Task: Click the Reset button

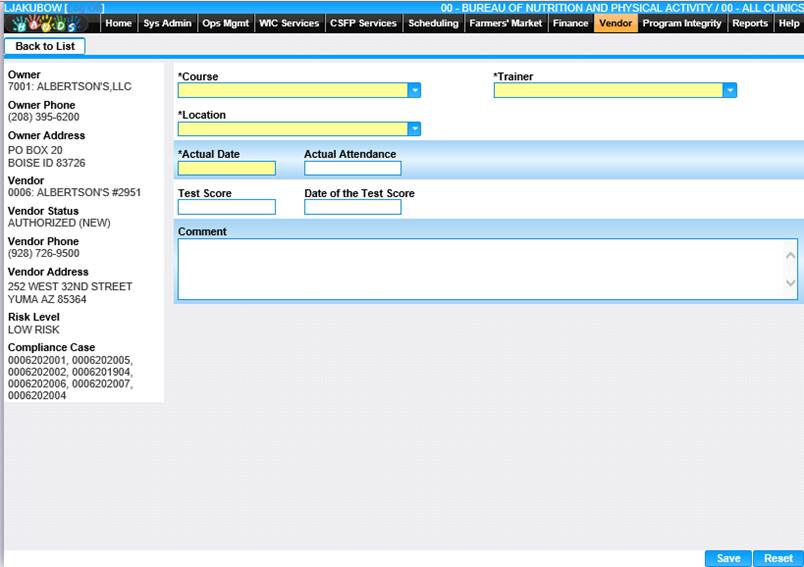Action: 778,558
